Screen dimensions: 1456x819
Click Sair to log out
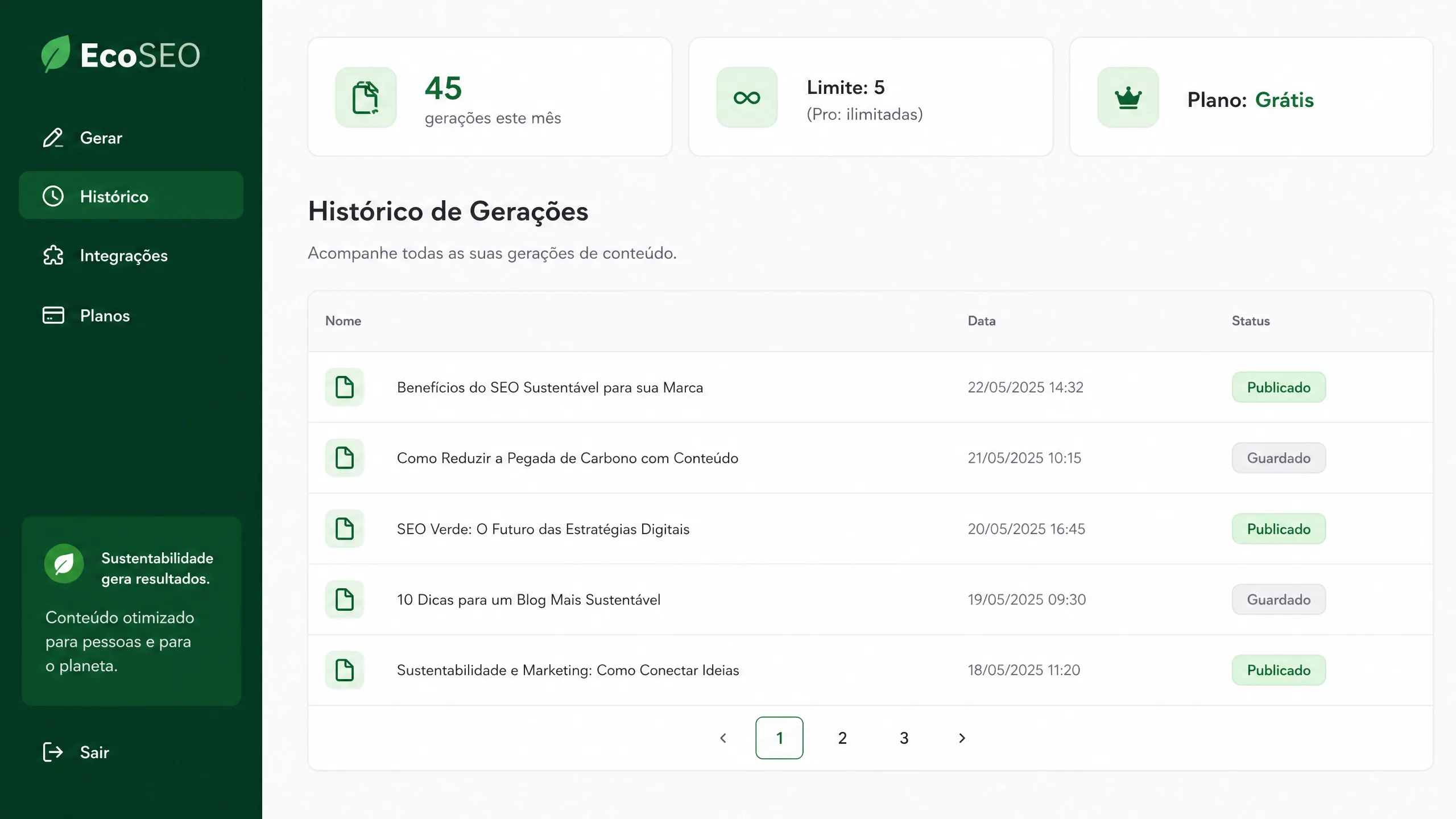tap(76, 752)
